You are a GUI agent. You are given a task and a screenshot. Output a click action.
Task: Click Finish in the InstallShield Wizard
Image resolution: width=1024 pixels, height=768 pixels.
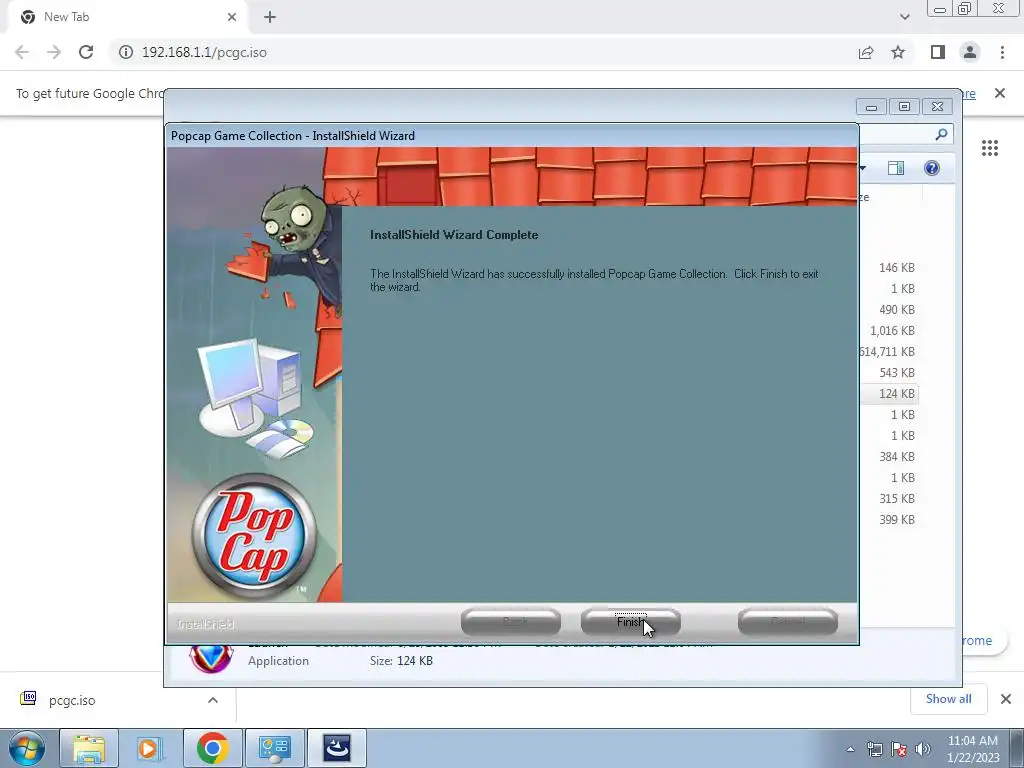[630, 622]
